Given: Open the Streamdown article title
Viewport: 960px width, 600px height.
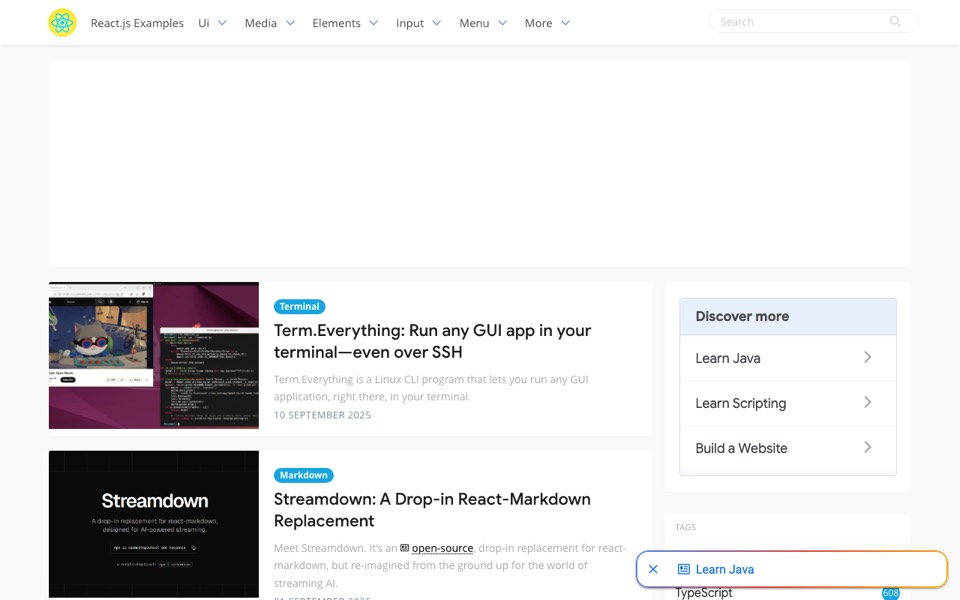Looking at the screenshot, I should tap(432, 510).
